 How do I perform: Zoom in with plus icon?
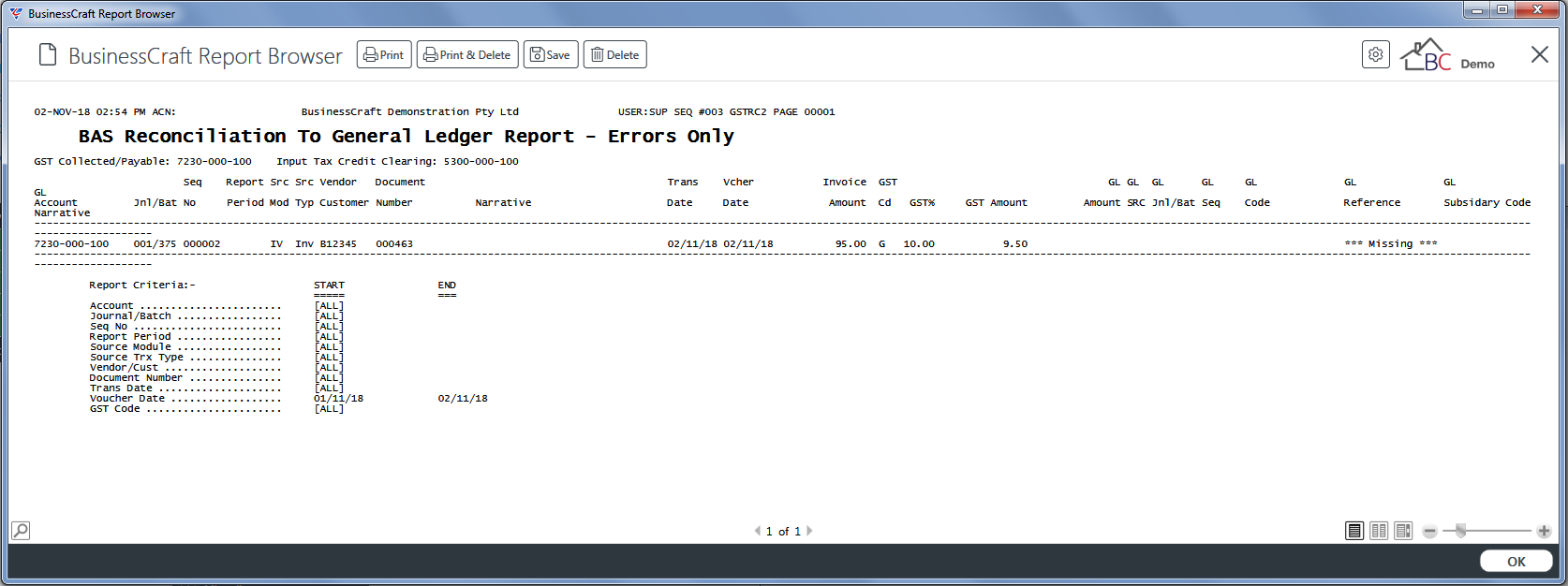tap(1544, 531)
